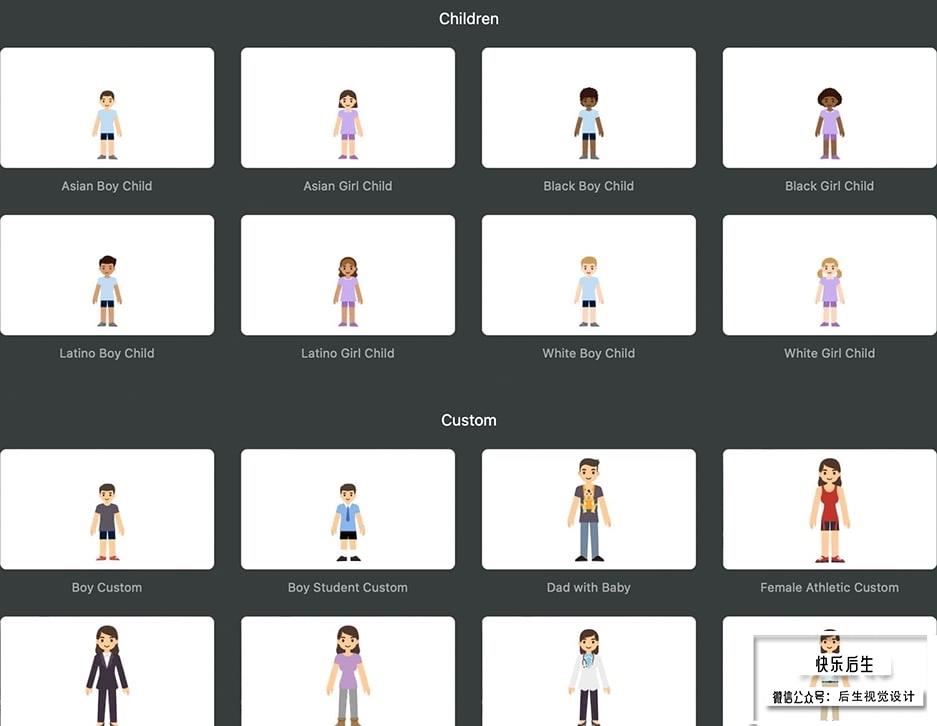The width and height of the screenshot is (937, 726).
Task: Click the Black Girl Child label
Action: [x=829, y=186]
